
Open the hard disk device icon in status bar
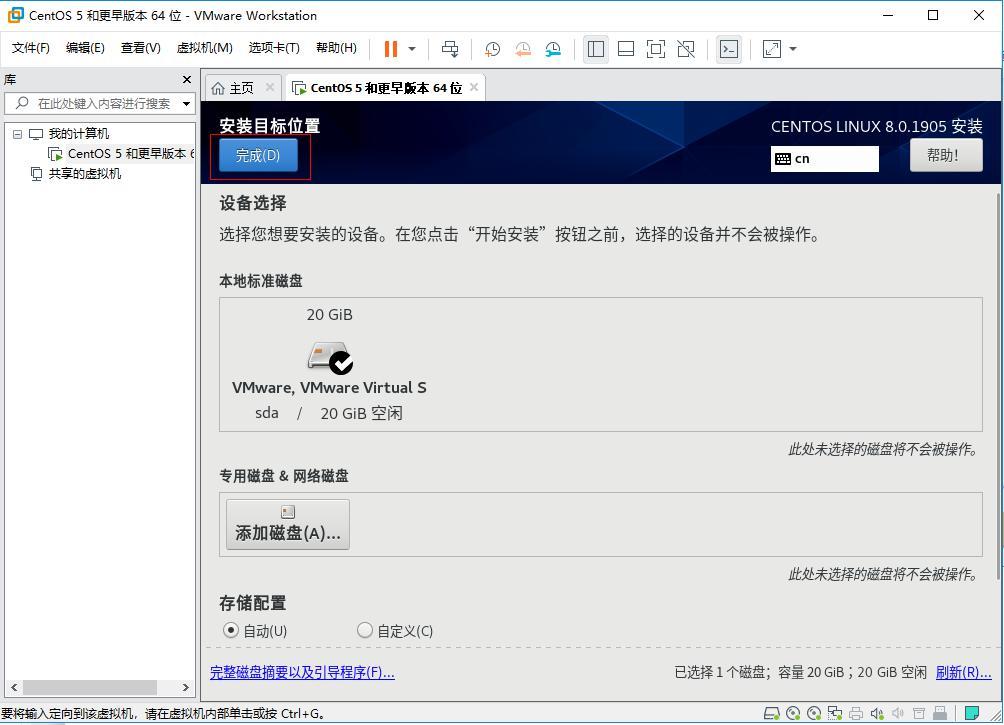click(x=771, y=715)
